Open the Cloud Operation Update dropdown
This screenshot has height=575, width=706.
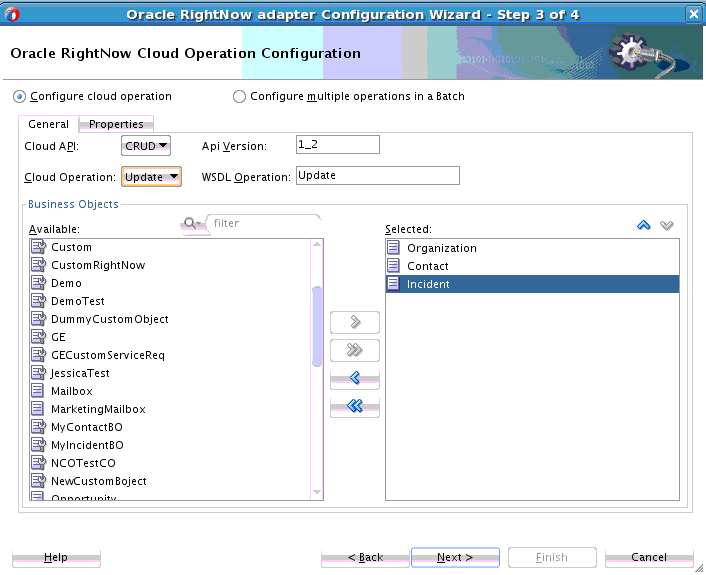(151, 177)
